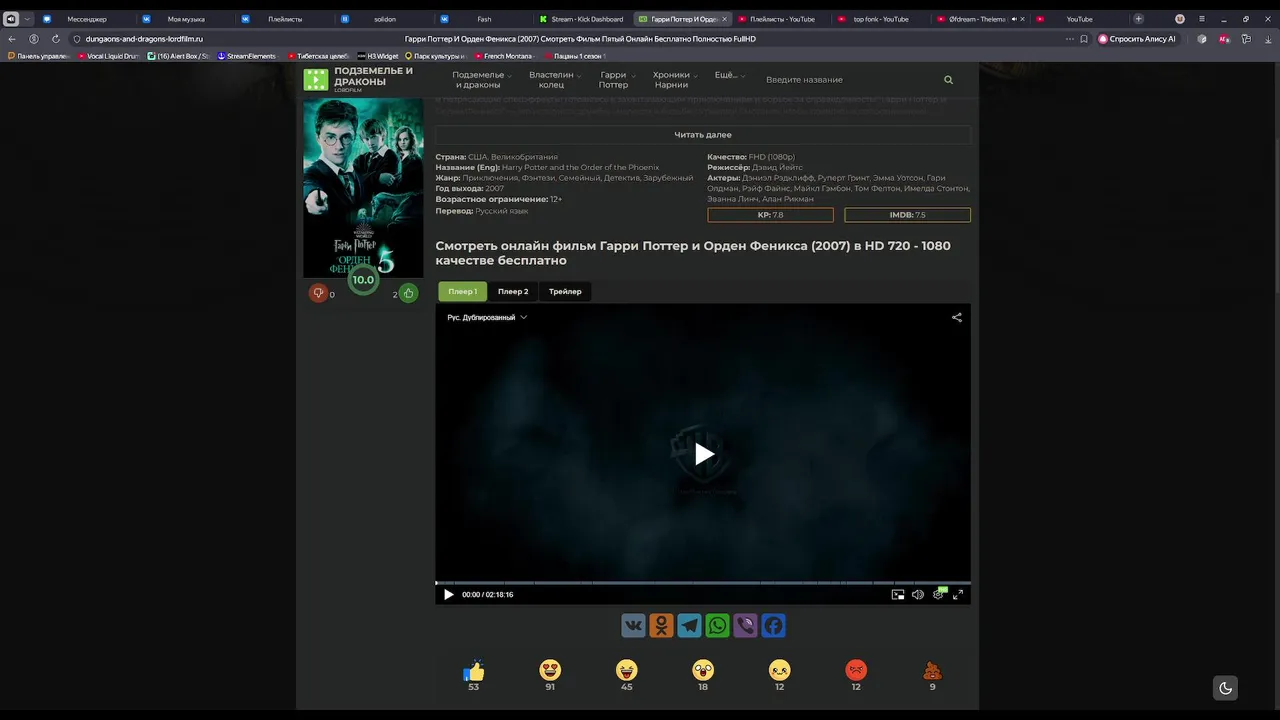Share the movie via Viber icon

click(745, 626)
